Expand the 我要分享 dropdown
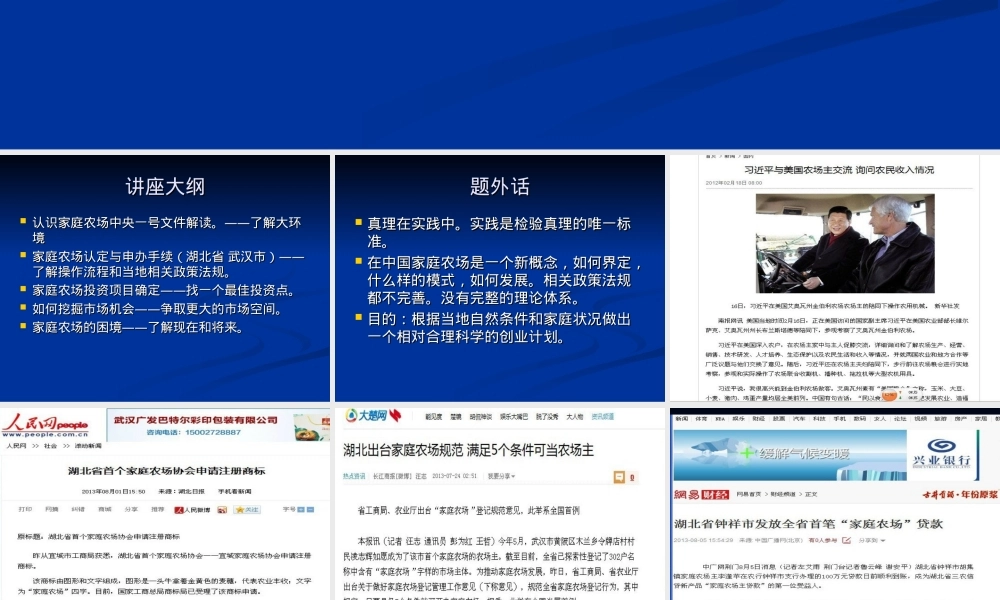The height and width of the screenshot is (600, 1000). tap(501, 476)
